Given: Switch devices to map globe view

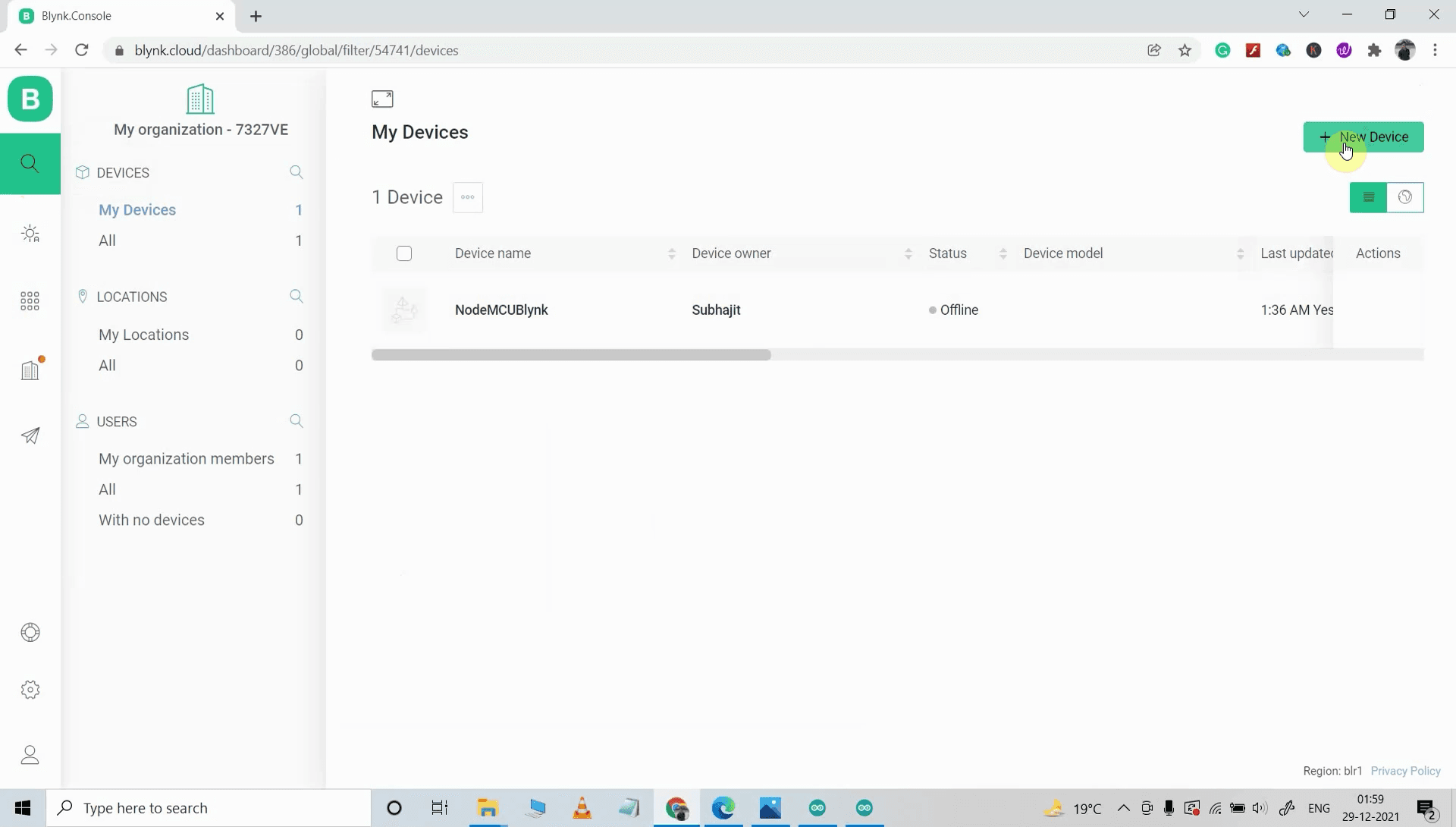Looking at the screenshot, I should pyautogui.click(x=1407, y=197).
